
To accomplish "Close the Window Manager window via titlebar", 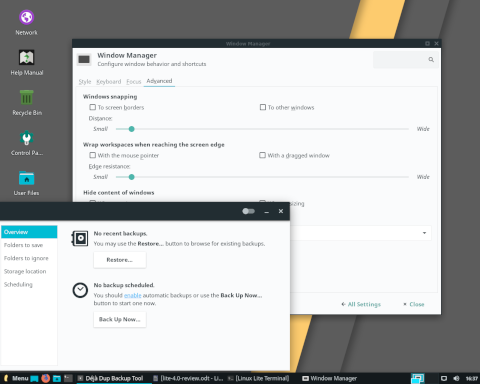I will point(436,44).
